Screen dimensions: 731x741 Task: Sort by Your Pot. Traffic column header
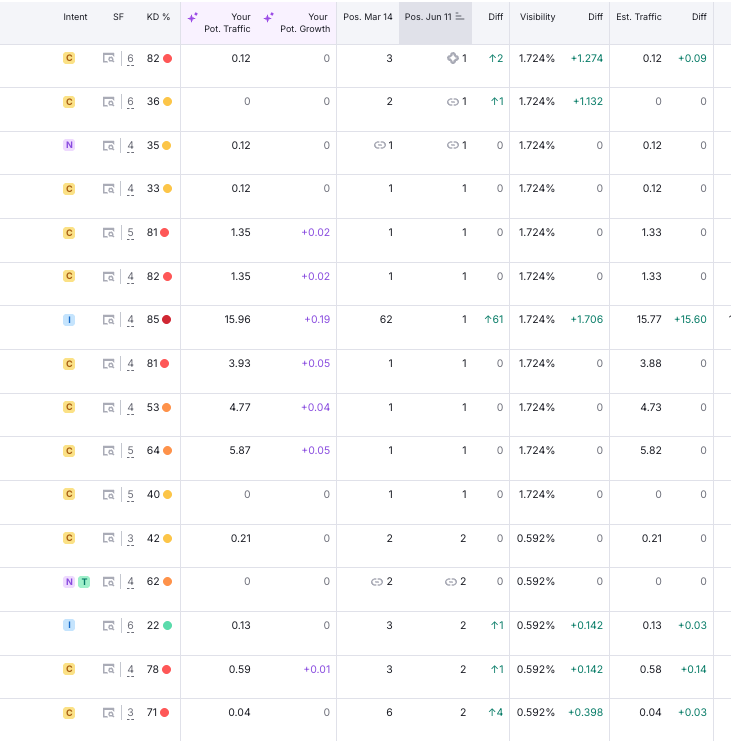[227, 23]
